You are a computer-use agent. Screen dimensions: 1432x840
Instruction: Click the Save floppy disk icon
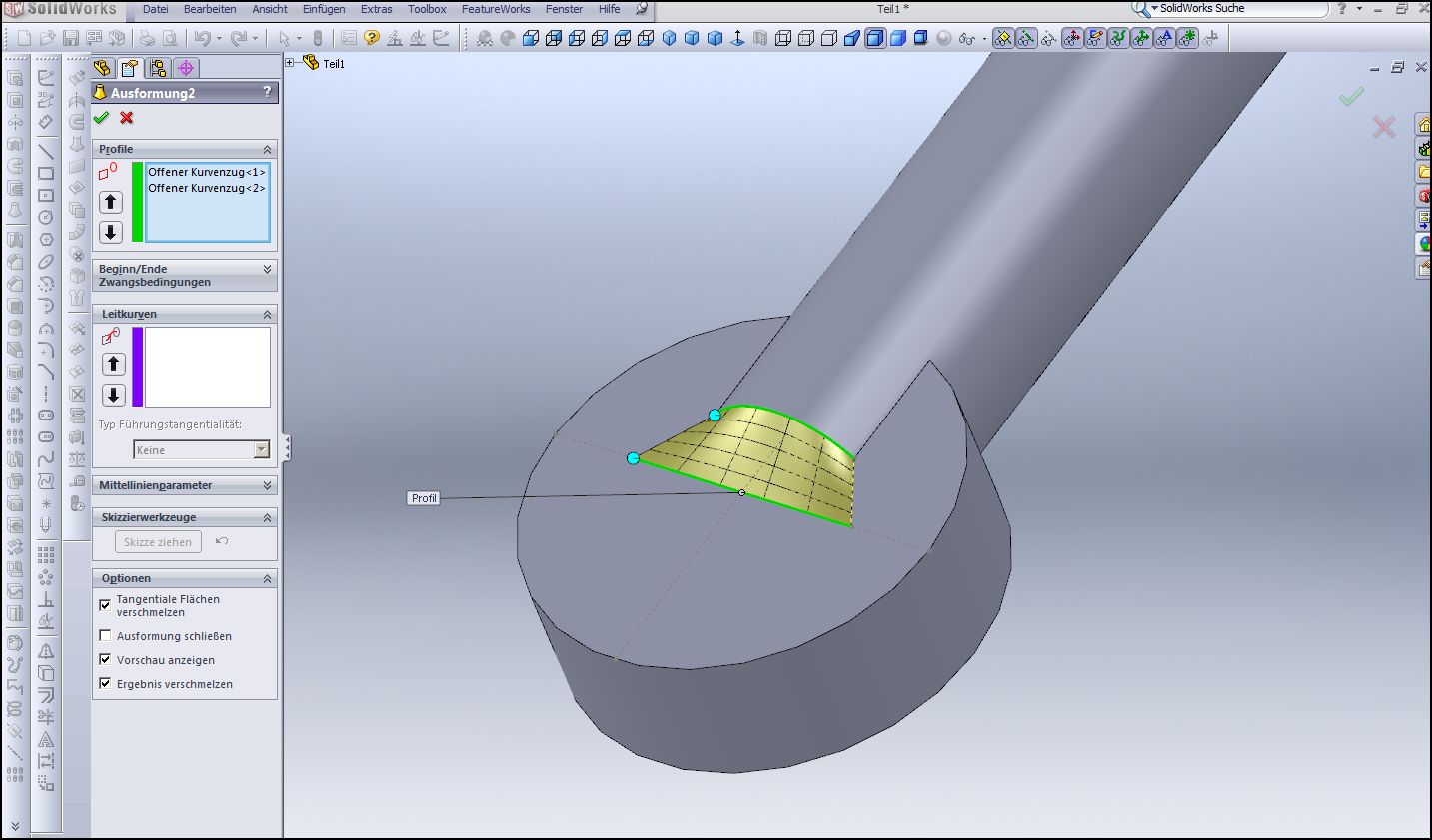[71, 38]
